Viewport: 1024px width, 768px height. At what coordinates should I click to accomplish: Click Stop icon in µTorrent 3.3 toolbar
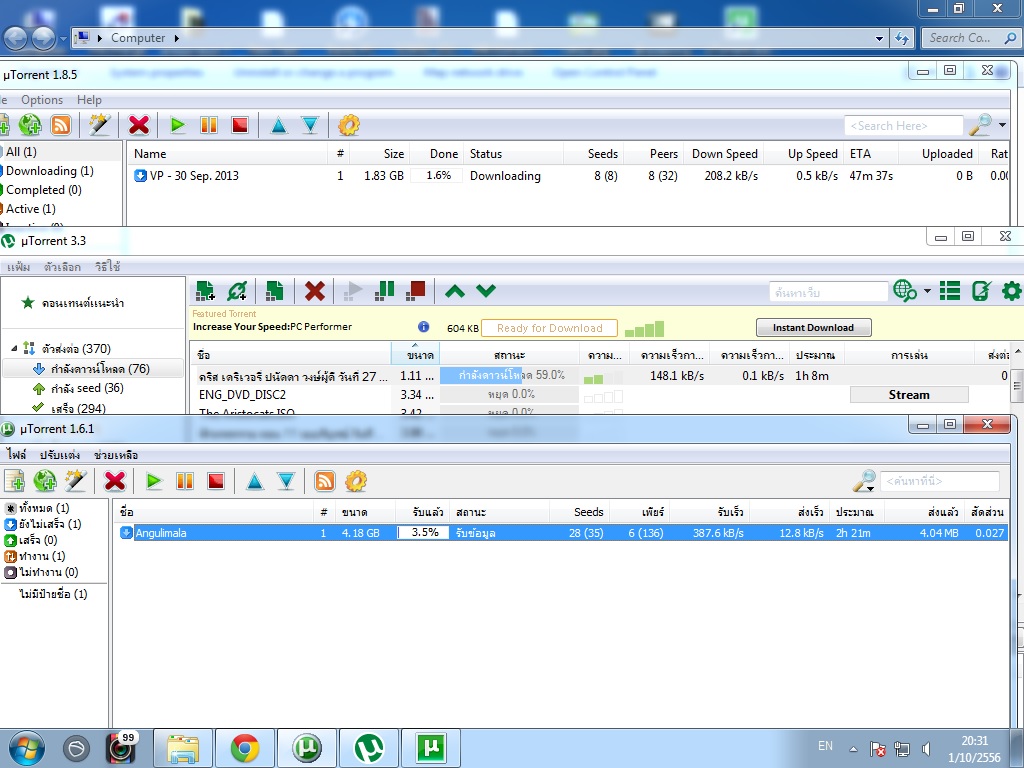tap(415, 291)
